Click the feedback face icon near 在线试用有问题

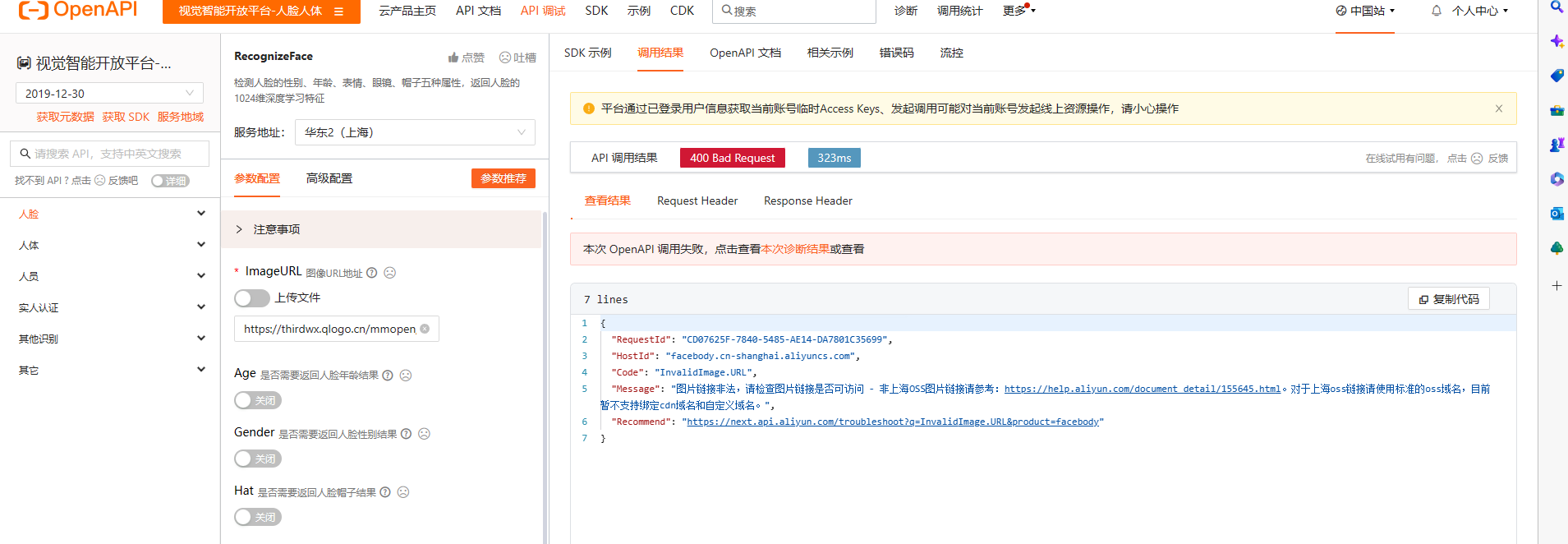(x=1477, y=159)
